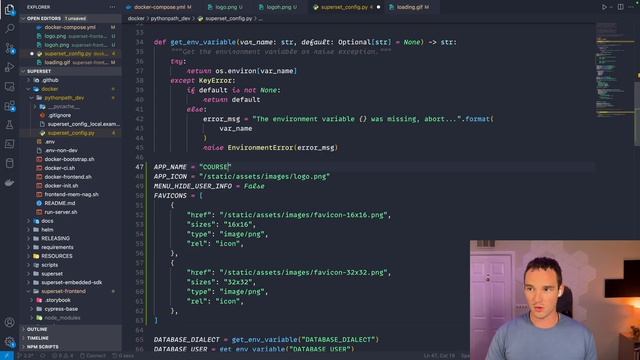Click the errors and warnings status indicator

pos(62,356)
